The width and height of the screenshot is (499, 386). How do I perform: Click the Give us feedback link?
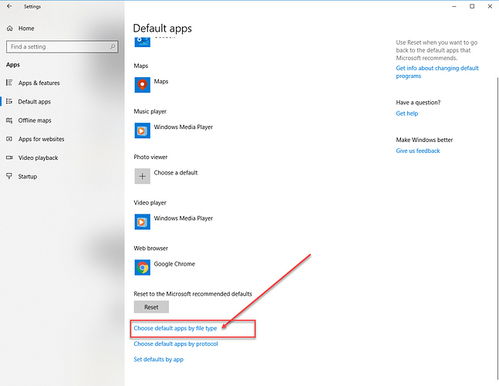coord(418,151)
